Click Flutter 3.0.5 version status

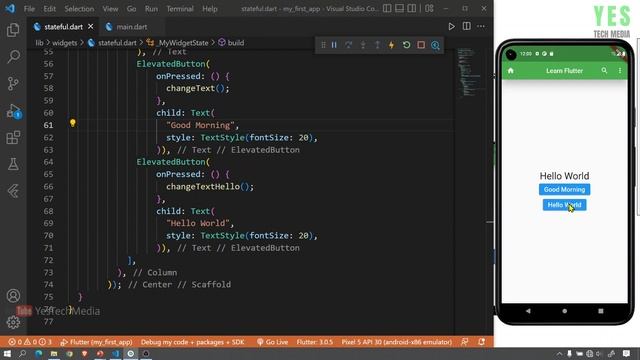pyautogui.click(x=315, y=342)
